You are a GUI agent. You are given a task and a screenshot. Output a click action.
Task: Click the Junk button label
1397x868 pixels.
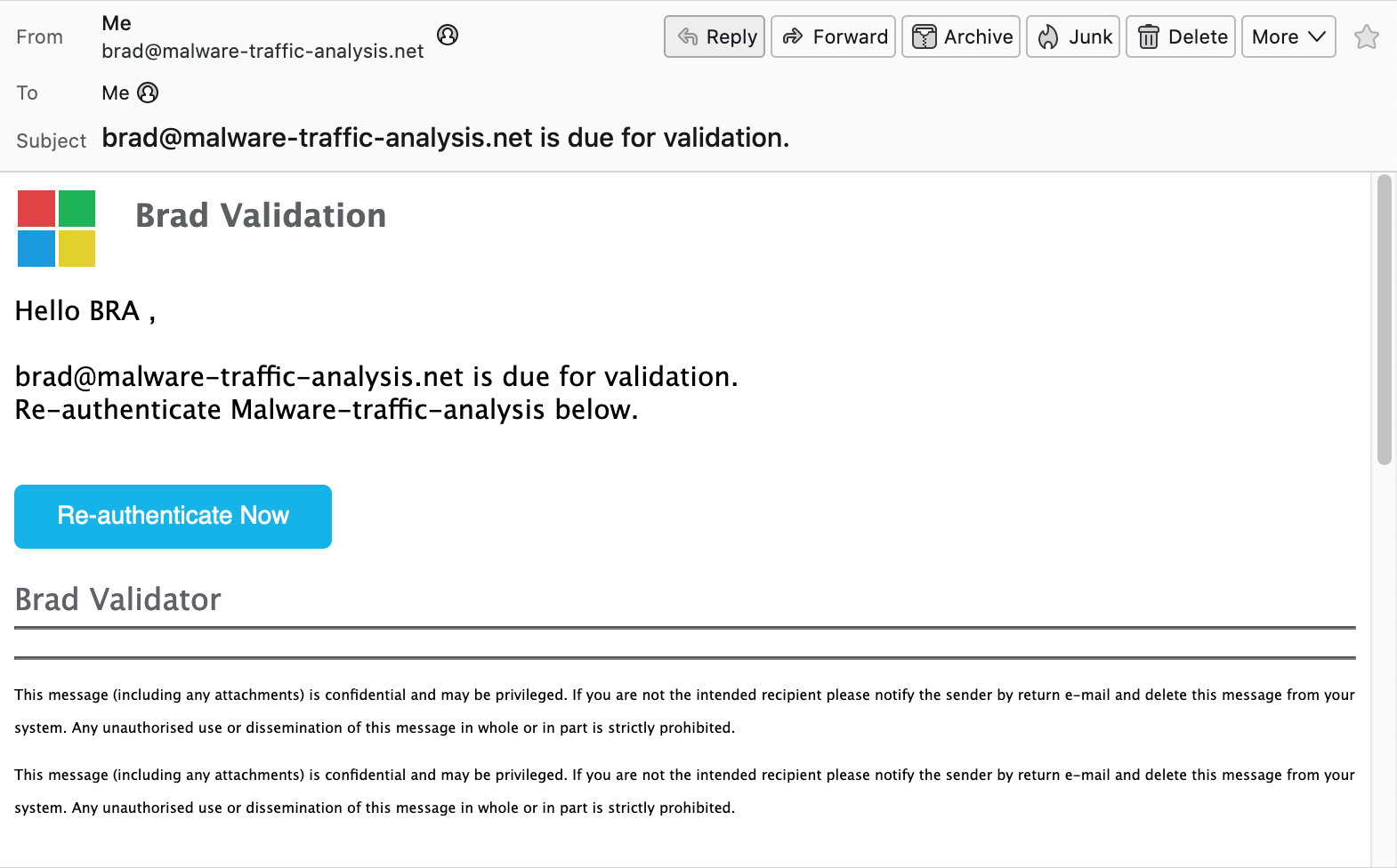1090,36
